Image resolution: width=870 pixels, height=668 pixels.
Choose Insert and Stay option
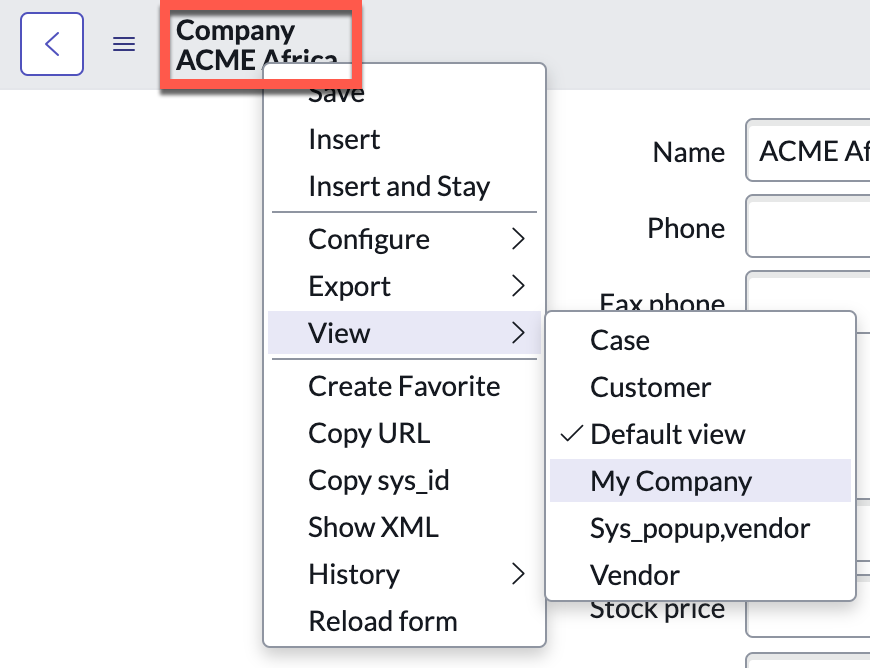404,186
